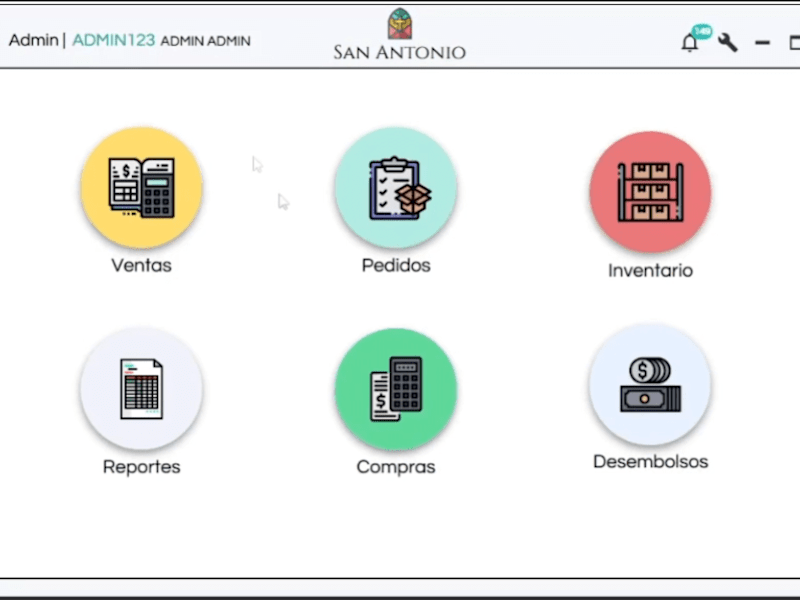Image resolution: width=800 pixels, height=600 pixels.
Task: Click the Pedidos label
Action: coord(396,265)
